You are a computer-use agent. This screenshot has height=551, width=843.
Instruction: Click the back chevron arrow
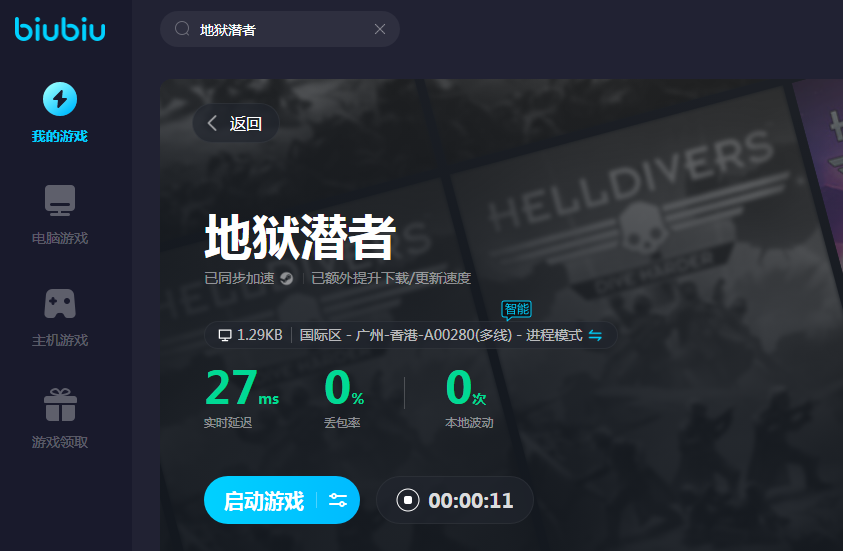[212, 123]
